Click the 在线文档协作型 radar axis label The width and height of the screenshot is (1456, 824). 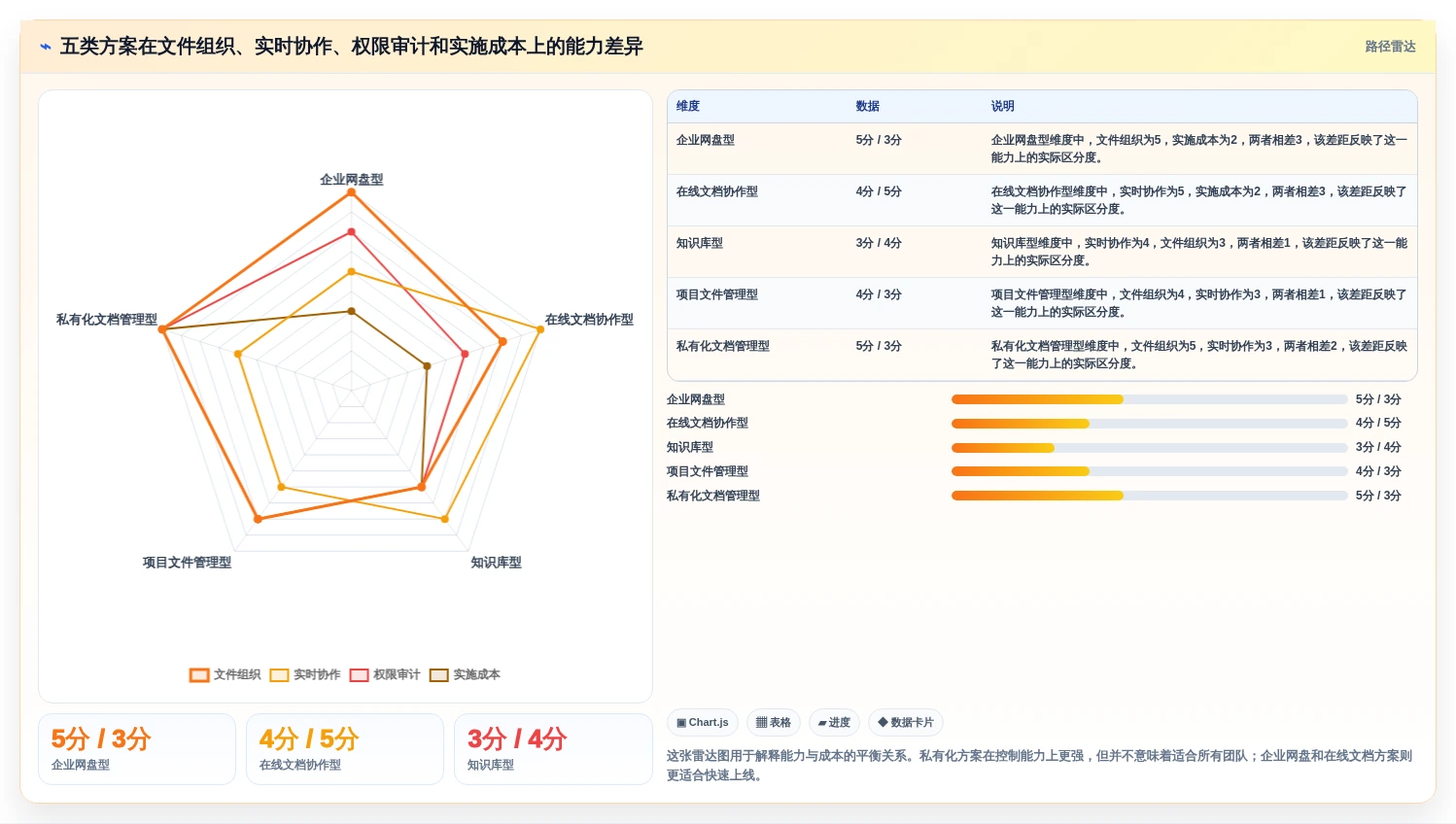[x=589, y=319]
